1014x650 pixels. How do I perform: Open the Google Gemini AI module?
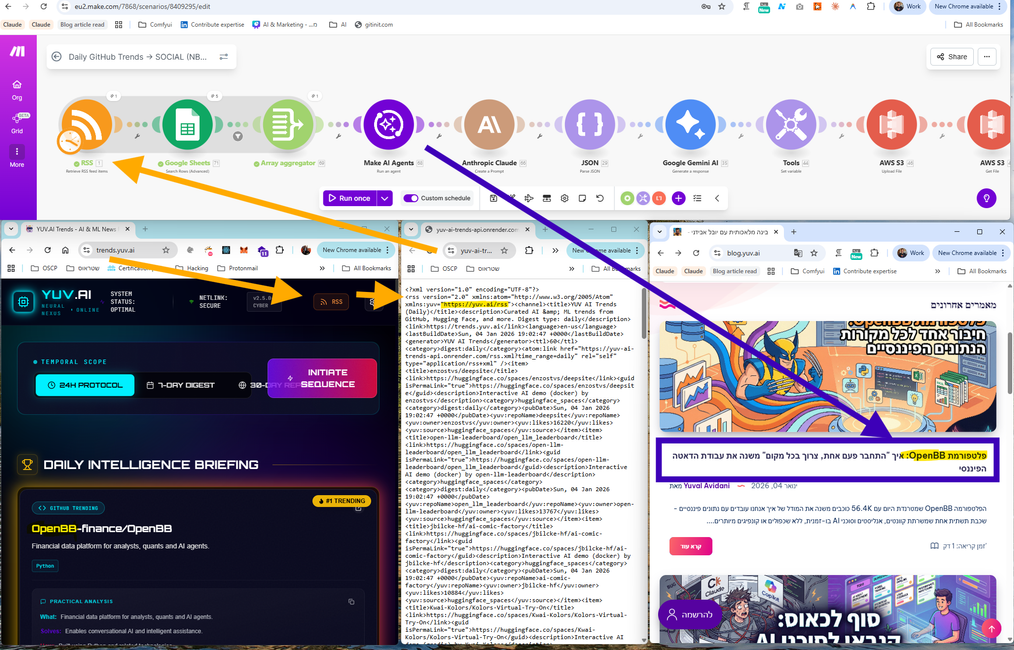690,124
